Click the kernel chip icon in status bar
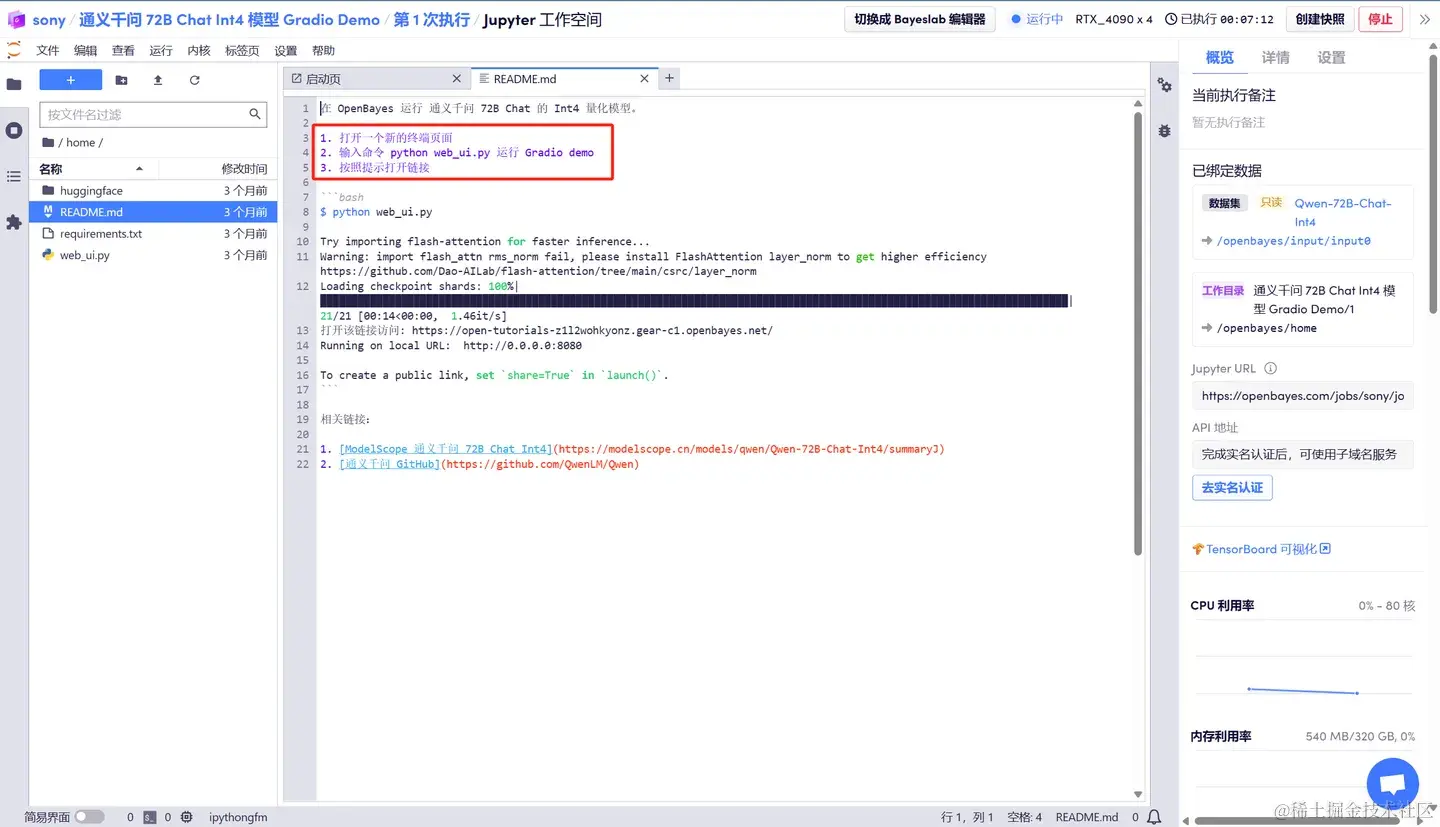 point(186,817)
